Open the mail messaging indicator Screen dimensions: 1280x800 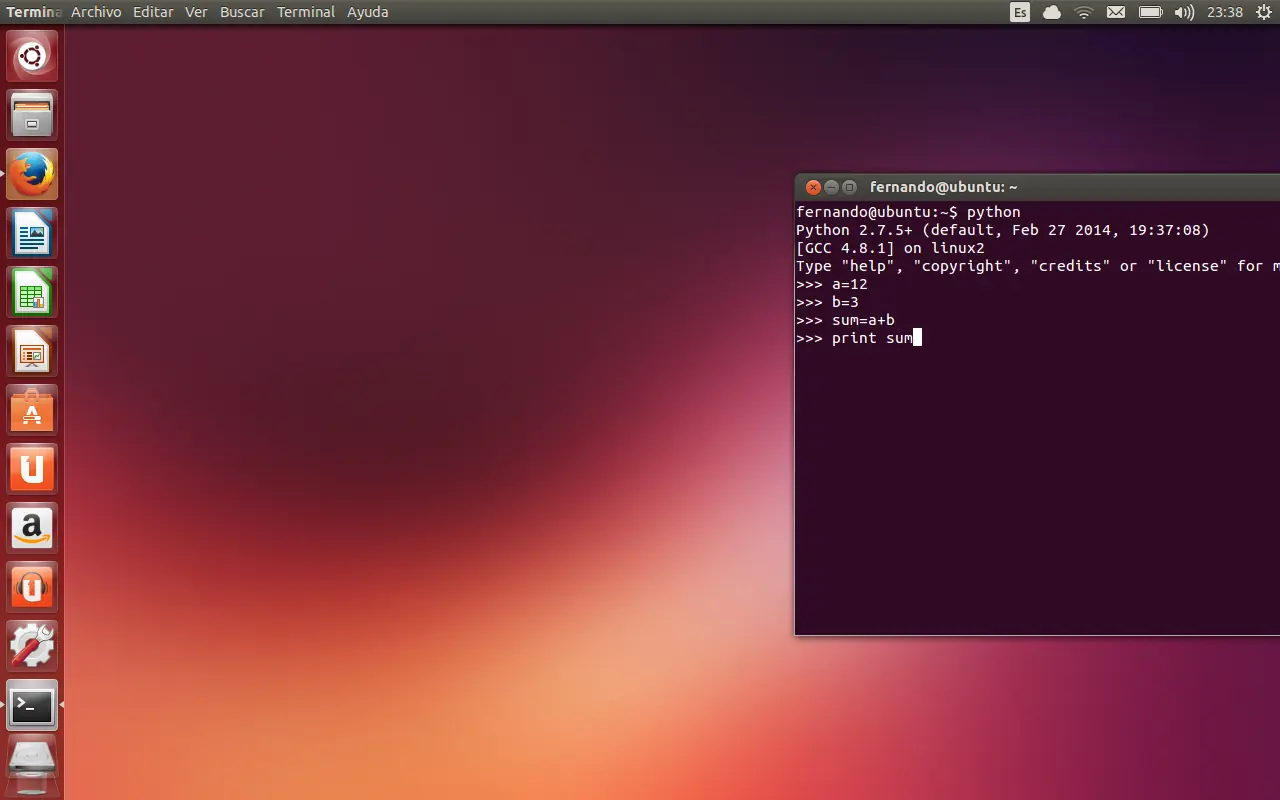click(1116, 12)
